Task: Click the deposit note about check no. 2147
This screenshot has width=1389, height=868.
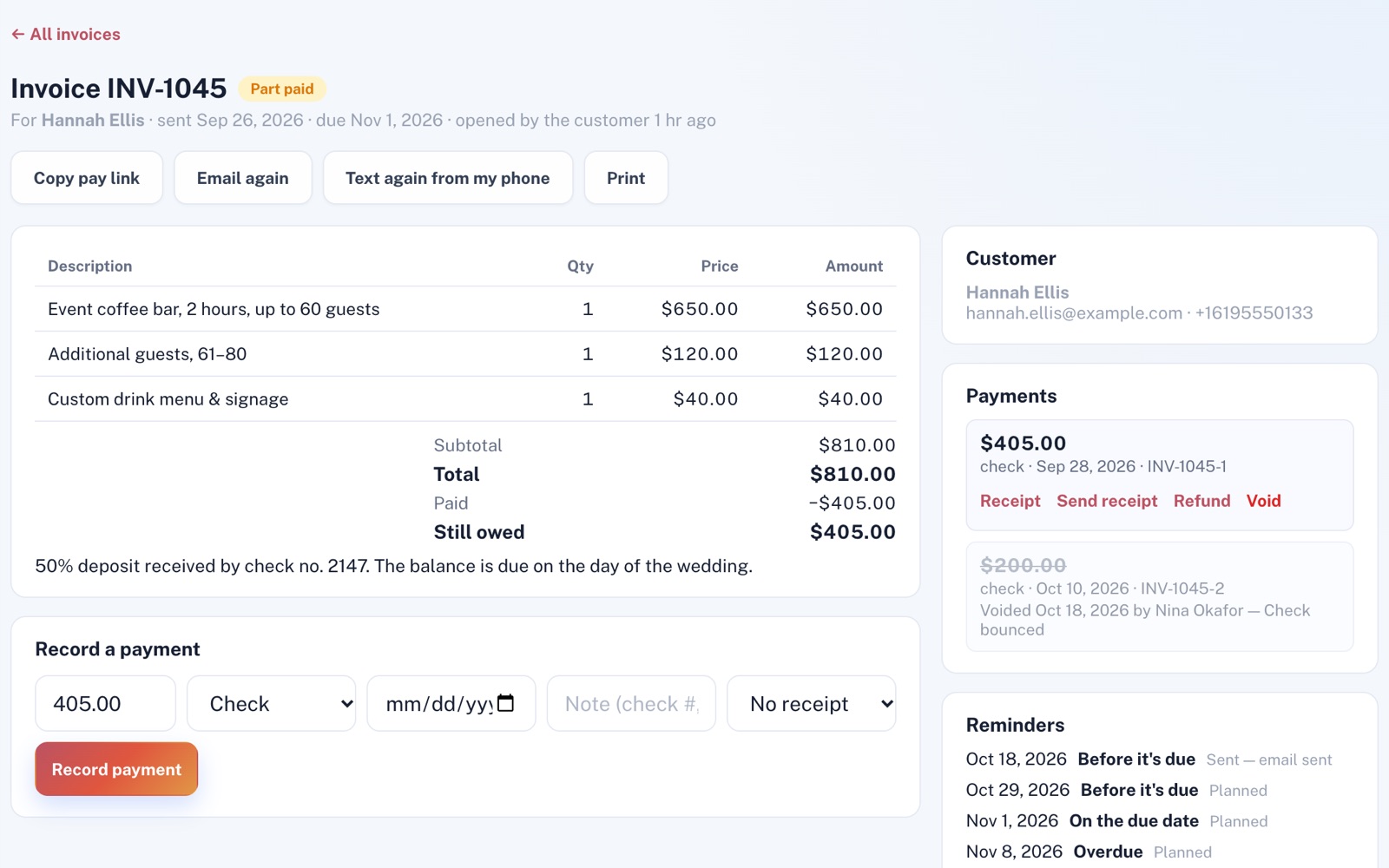Action: (x=394, y=566)
